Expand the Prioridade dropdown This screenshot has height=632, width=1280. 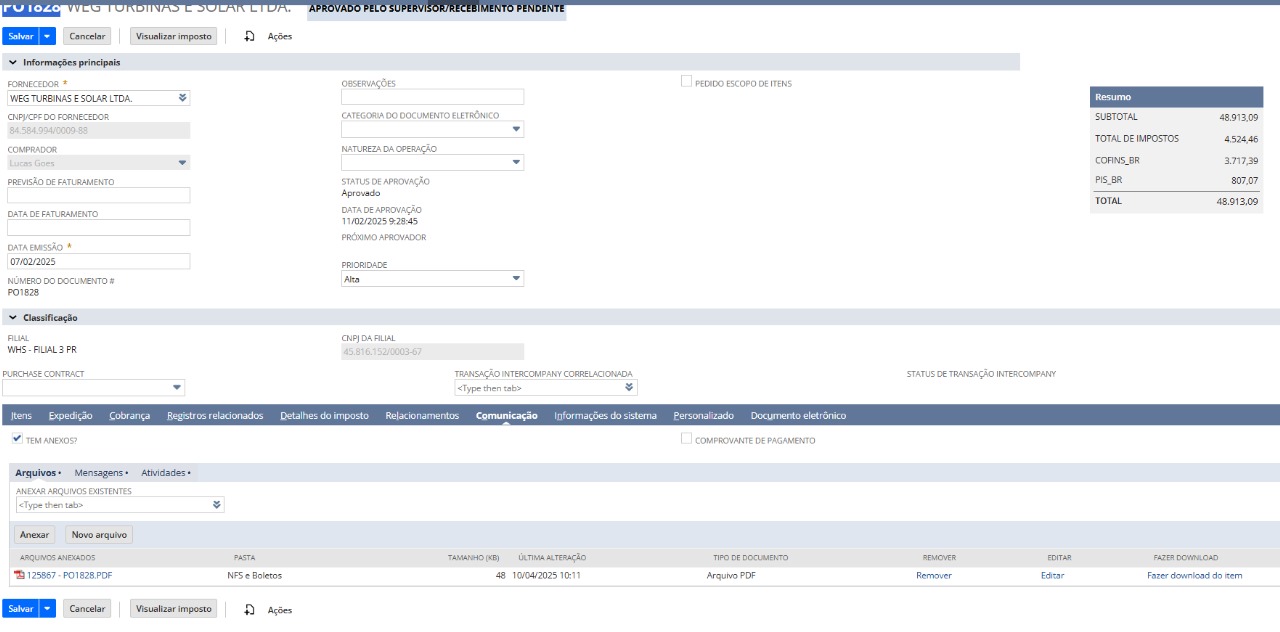516,279
